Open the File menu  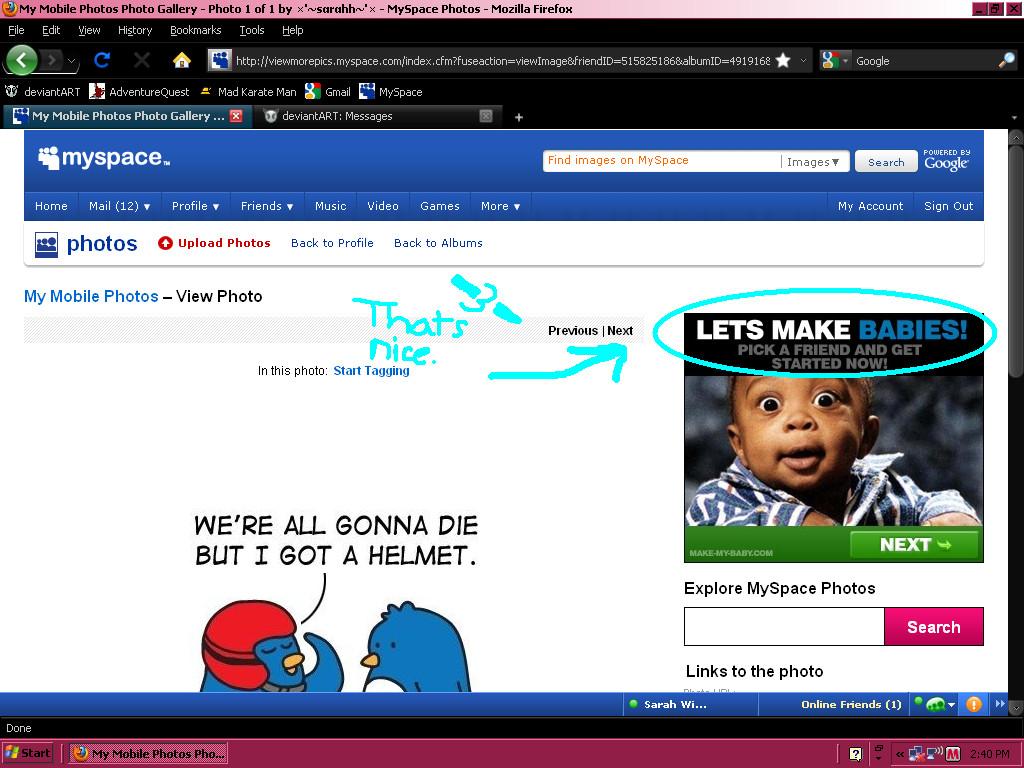click(x=16, y=30)
